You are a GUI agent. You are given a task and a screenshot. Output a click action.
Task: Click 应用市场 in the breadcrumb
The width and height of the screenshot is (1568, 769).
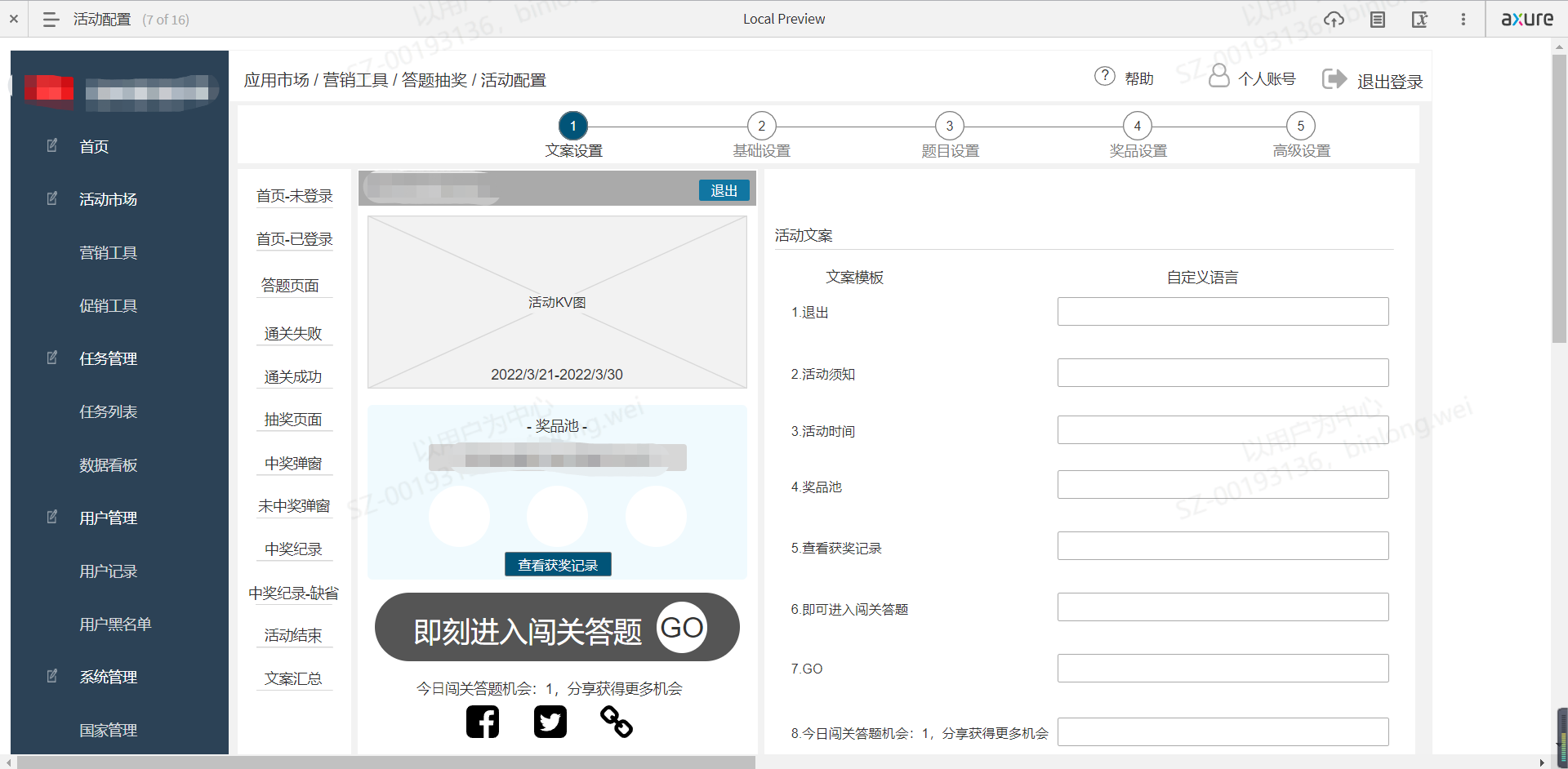[277, 80]
